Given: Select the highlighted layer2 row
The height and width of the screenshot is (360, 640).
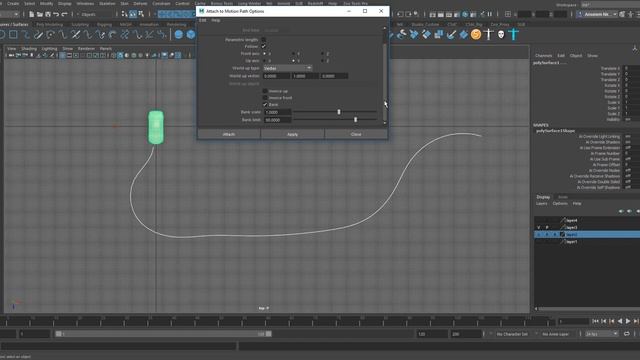Looking at the screenshot, I should pos(587,234).
